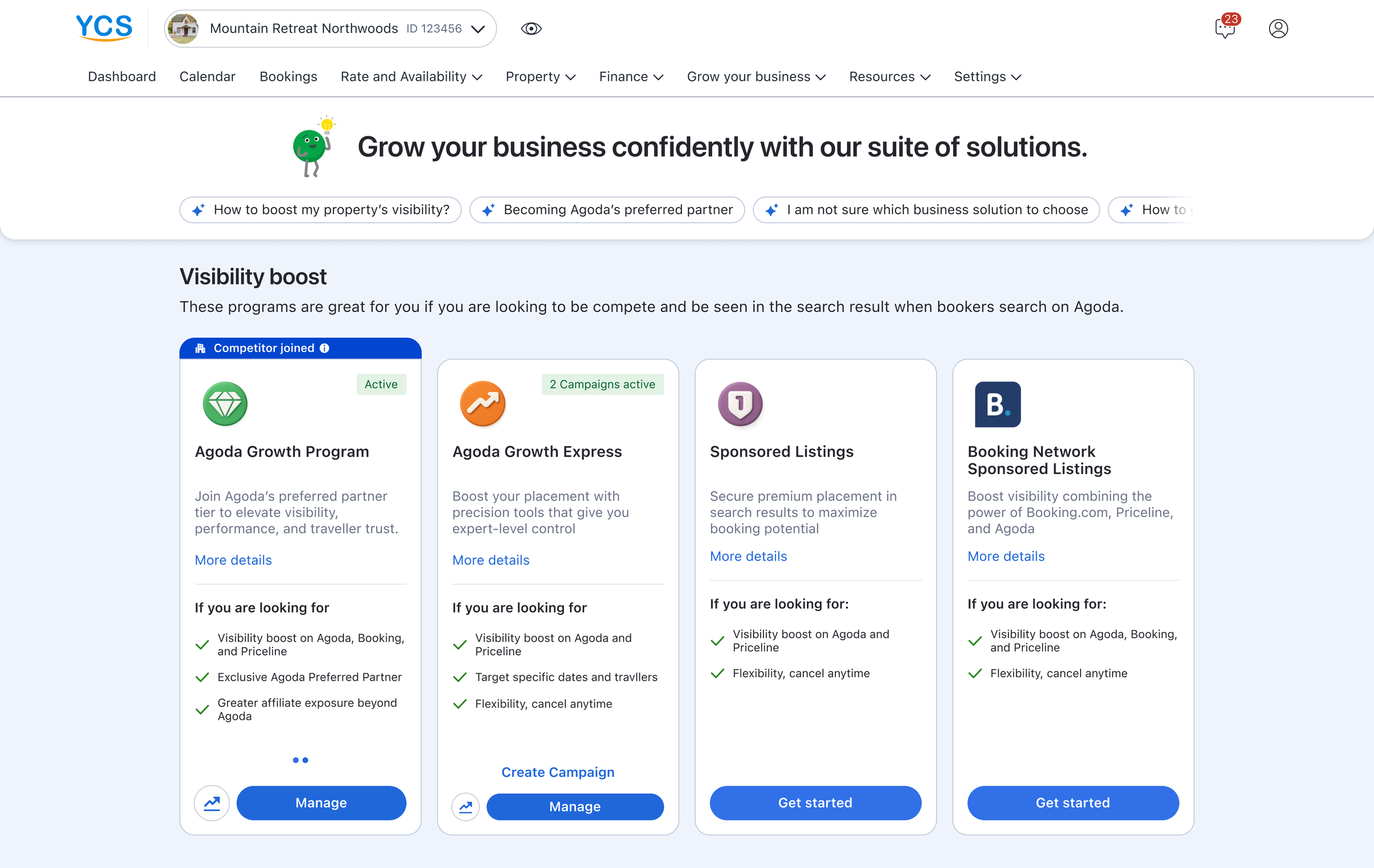Click Get started under Sponsored Listings
Image resolution: width=1374 pixels, height=868 pixels.
tap(815, 803)
